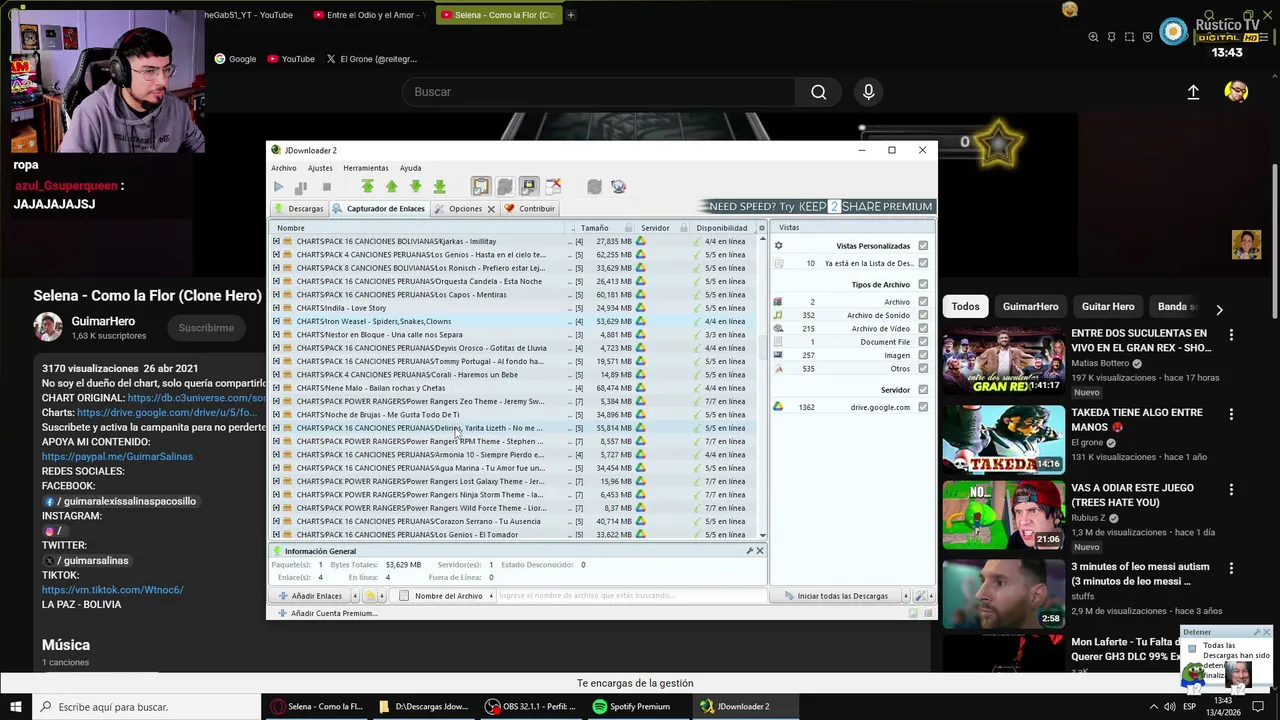Click YouTube voice search microphone icon

pos(868,92)
